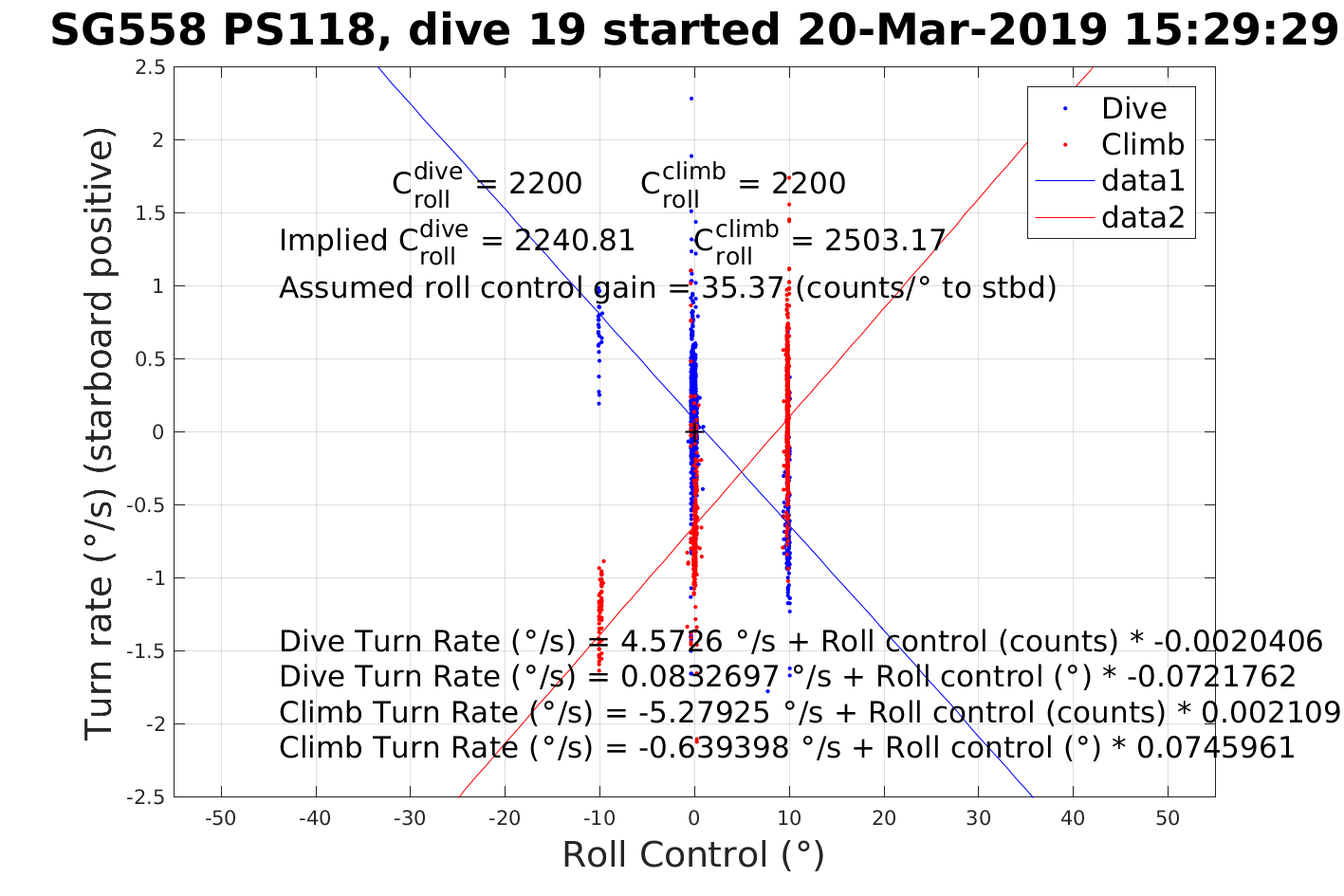The width and height of the screenshot is (1344, 896).
Task: Click the Climb Turn Rate equation with -0.639398
Action: 787,748
